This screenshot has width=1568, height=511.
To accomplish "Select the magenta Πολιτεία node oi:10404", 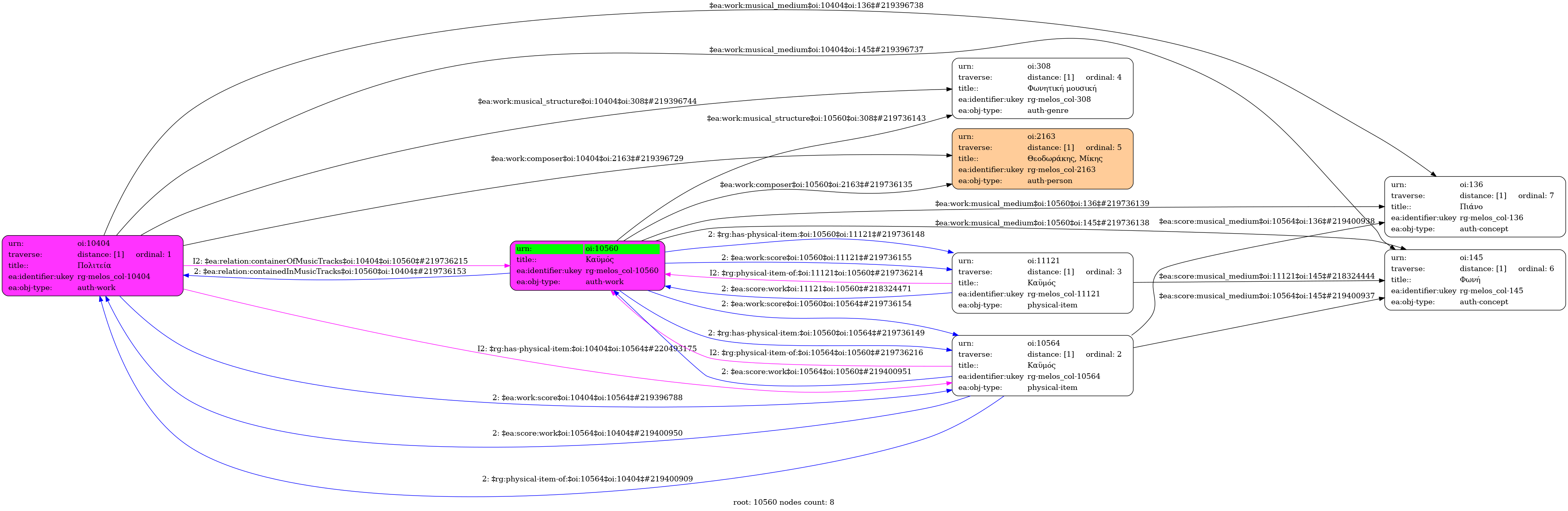I will pyautogui.click(x=92, y=266).
